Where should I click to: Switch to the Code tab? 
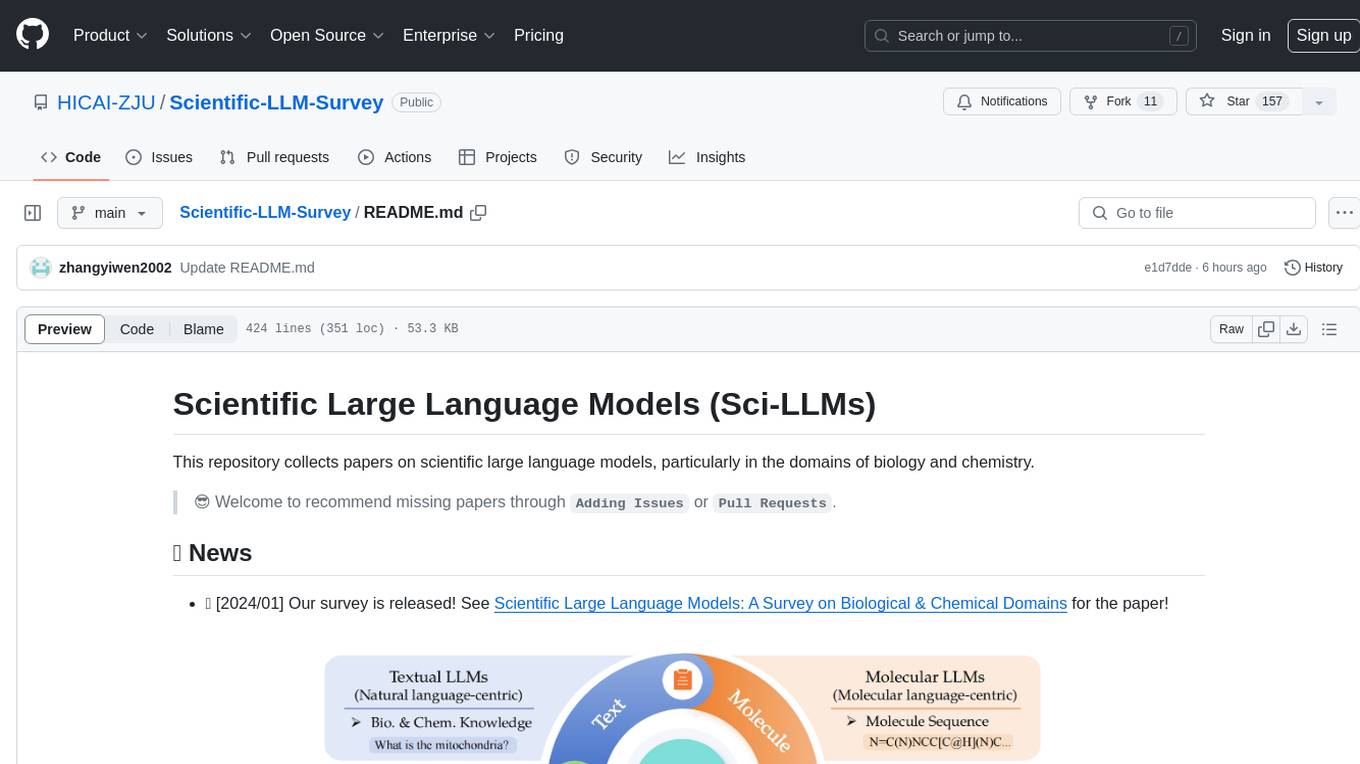point(71,157)
